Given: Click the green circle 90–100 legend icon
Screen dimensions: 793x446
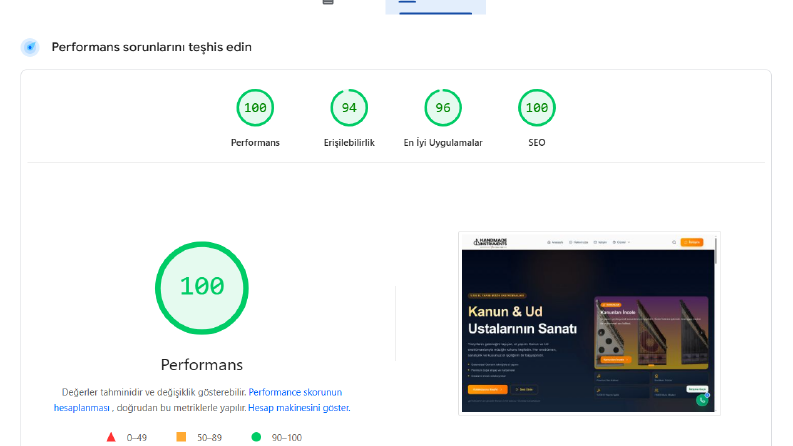Looking at the screenshot, I should (x=256, y=437).
